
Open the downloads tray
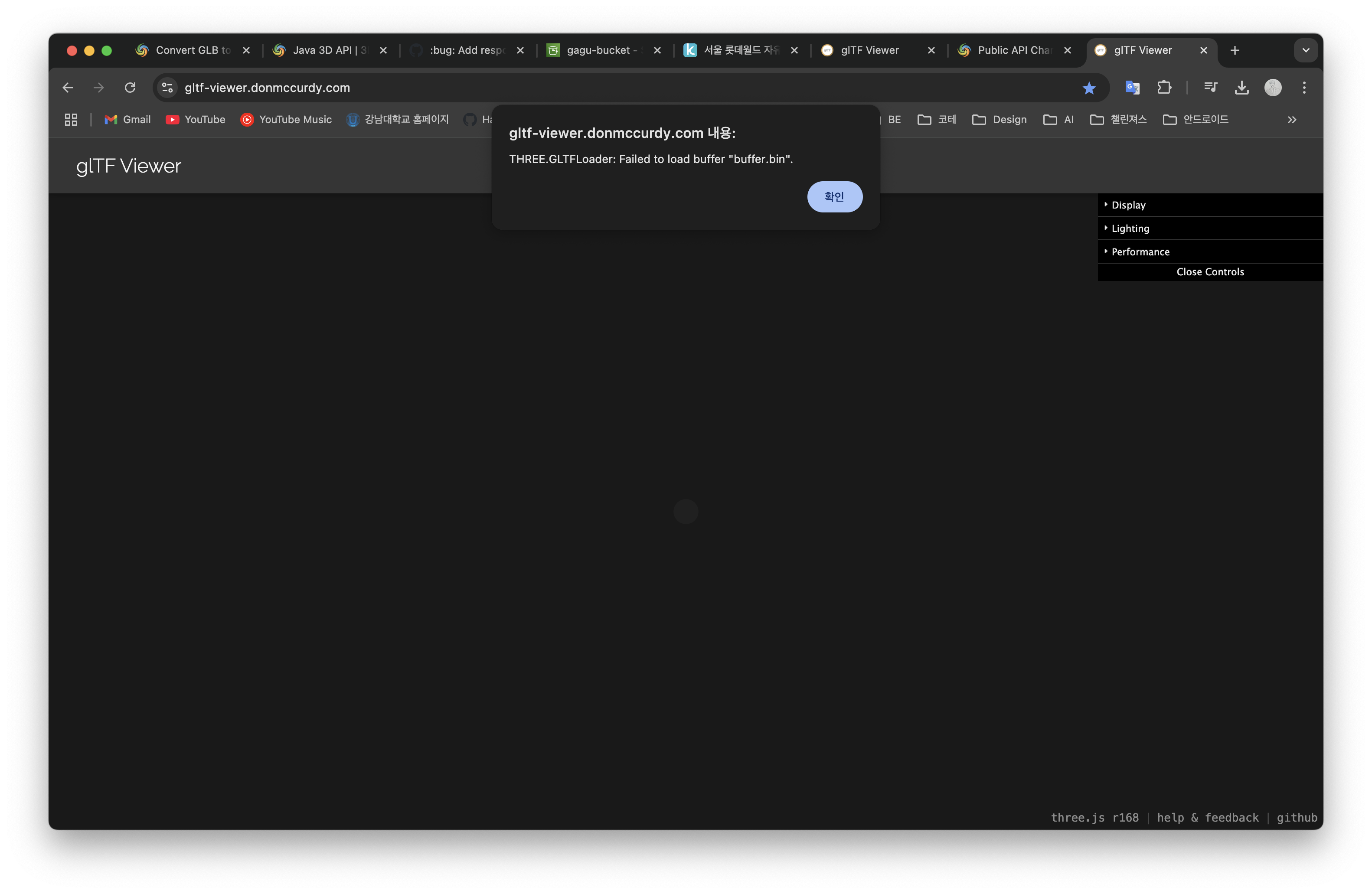tap(1242, 88)
